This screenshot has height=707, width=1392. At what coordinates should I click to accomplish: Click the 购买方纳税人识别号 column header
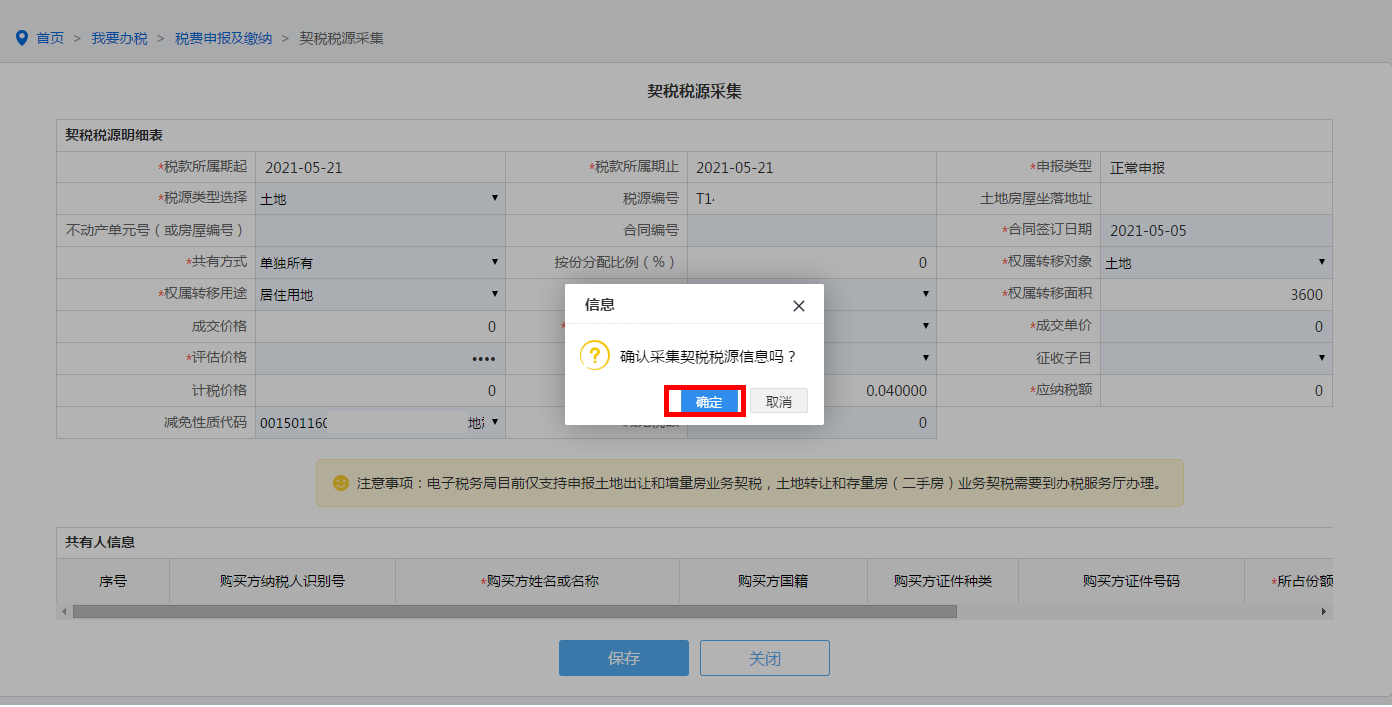[x=282, y=581]
